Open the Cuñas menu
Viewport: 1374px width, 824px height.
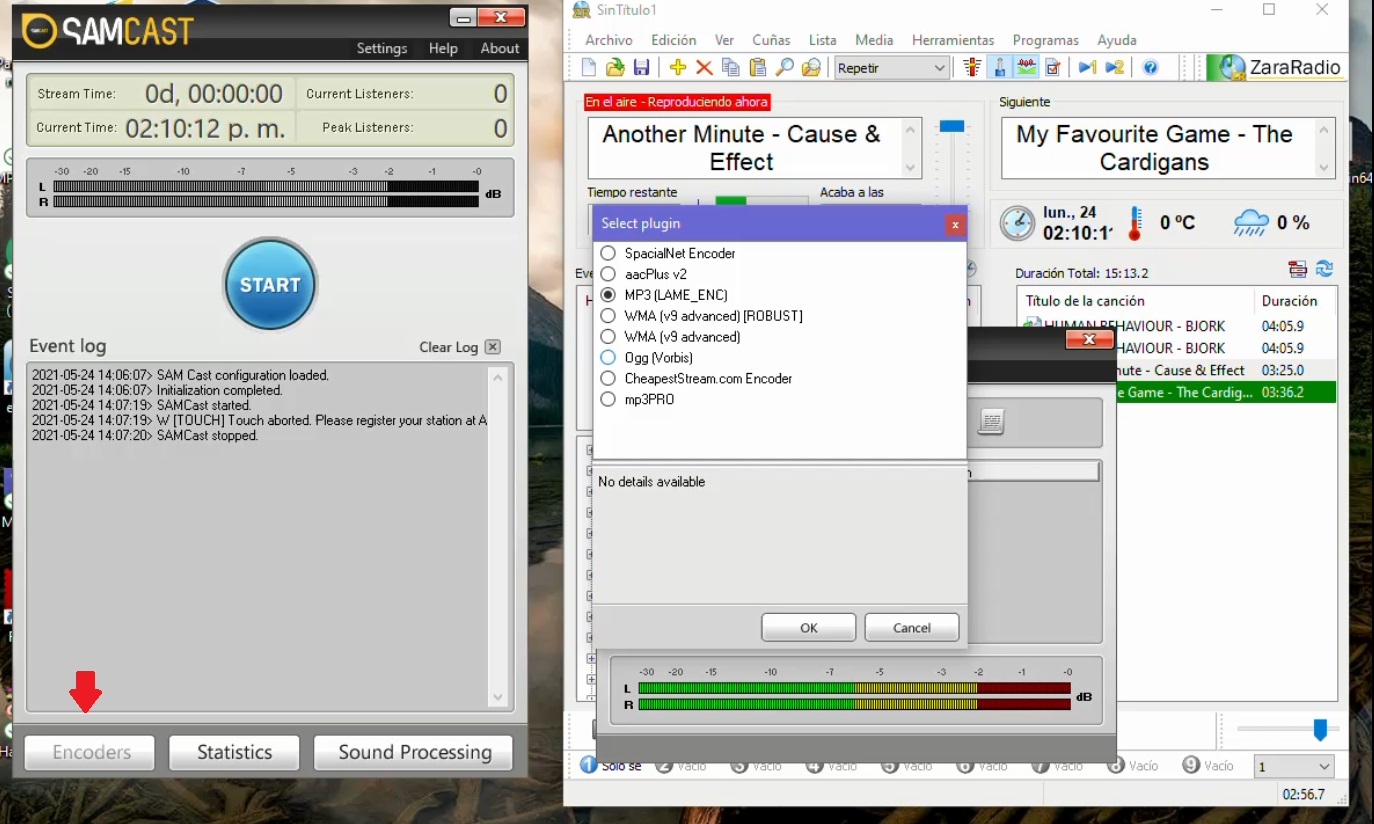(771, 40)
